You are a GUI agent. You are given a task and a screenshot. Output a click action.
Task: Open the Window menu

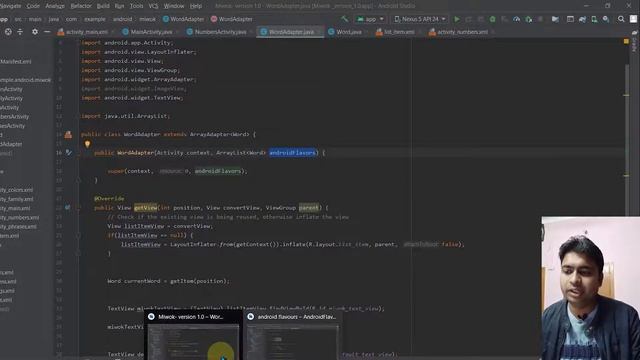tap(174, 6)
